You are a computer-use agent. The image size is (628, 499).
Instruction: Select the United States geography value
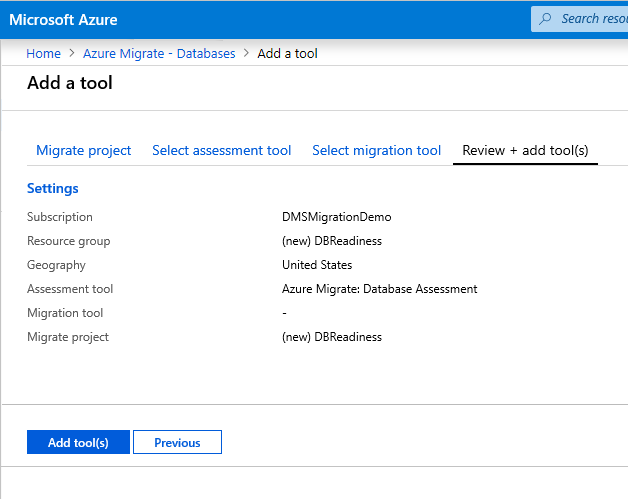(x=317, y=265)
